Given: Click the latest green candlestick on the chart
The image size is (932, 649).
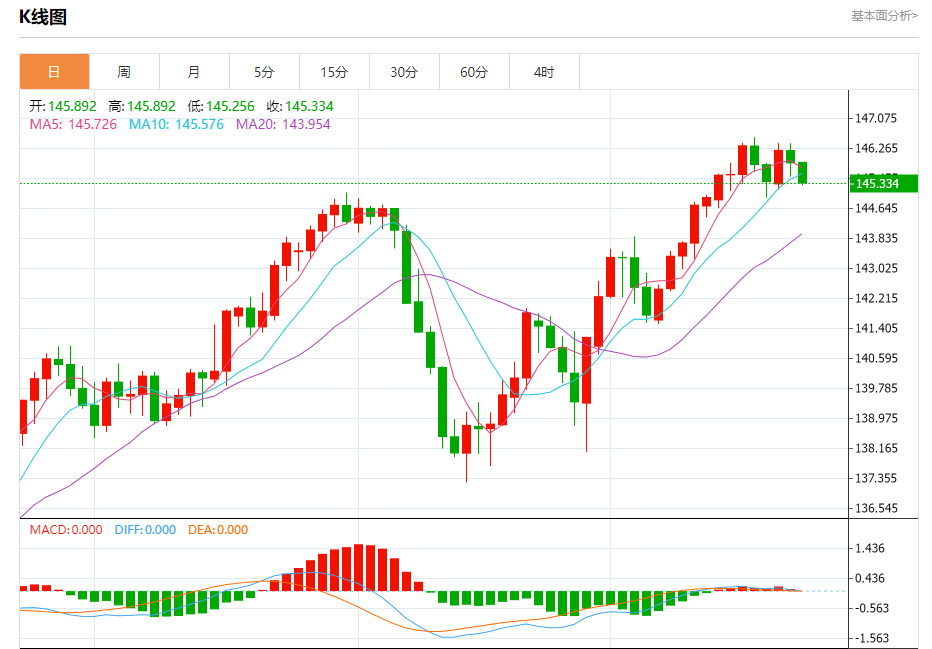Looking at the screenshot, I should pyautogui.click(x=802, y=172).
